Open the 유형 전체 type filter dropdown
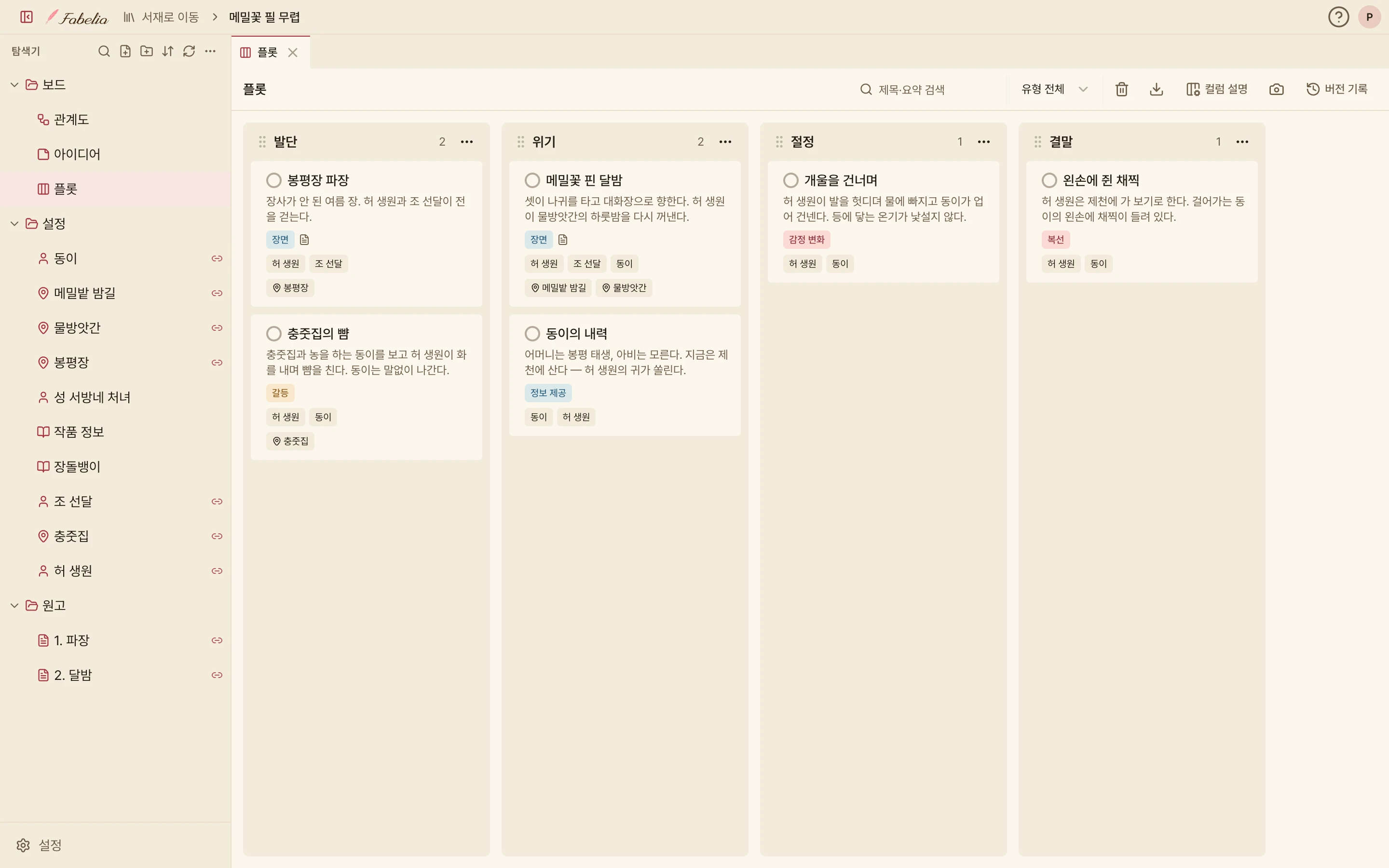 pos(1054,89)
